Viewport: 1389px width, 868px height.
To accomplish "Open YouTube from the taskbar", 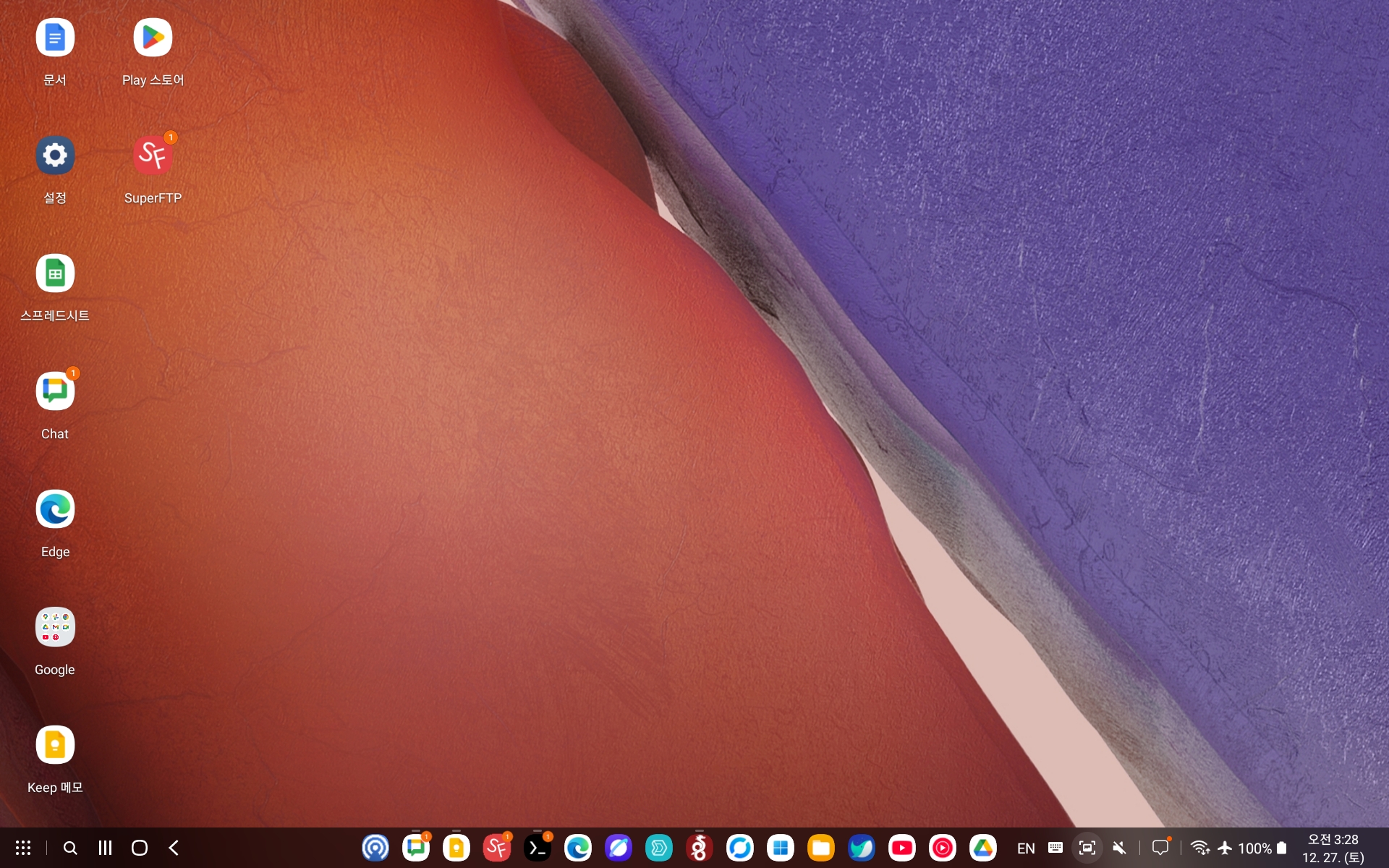I will click(901, 848).
